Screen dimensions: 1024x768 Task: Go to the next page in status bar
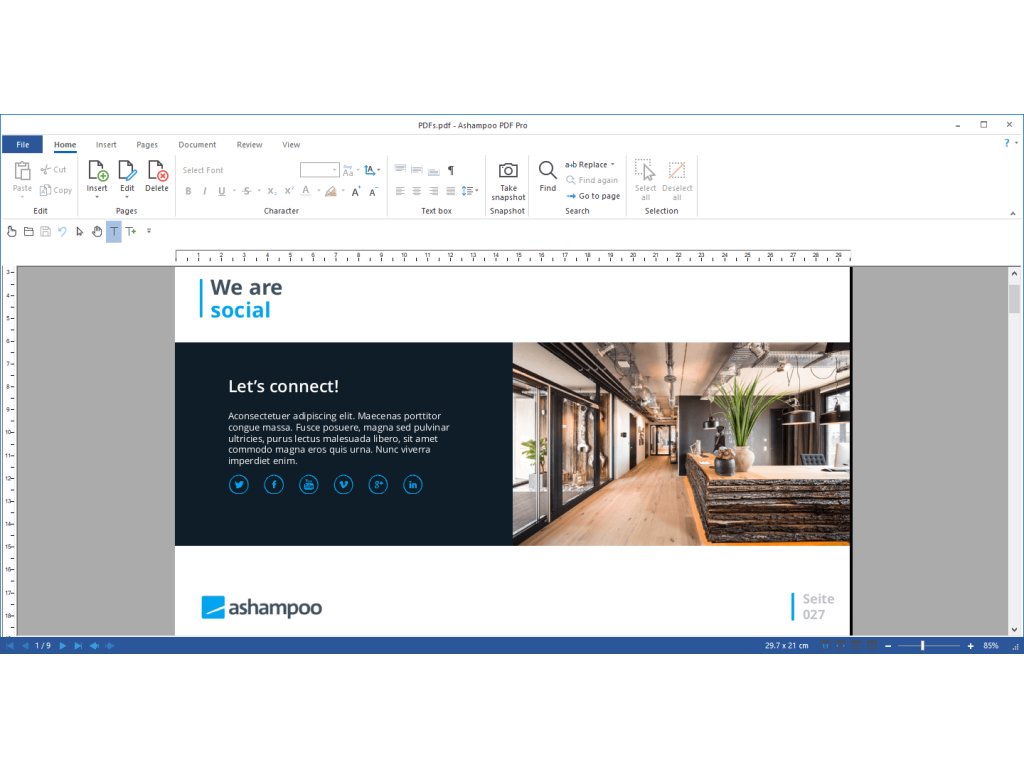(x=63, y=646)
